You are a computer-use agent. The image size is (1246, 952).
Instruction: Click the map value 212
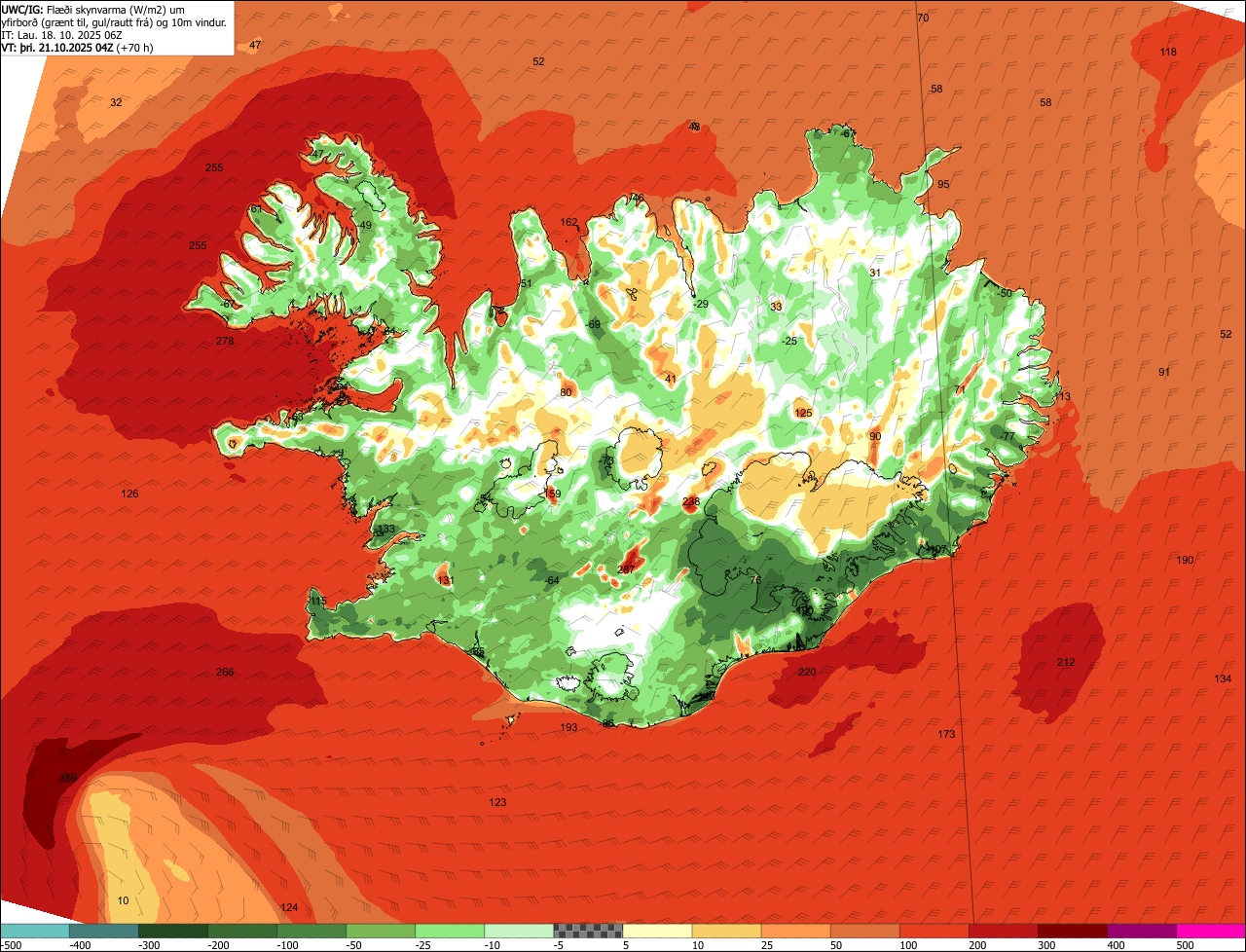pyautogui.click(x=1066, y=663)
